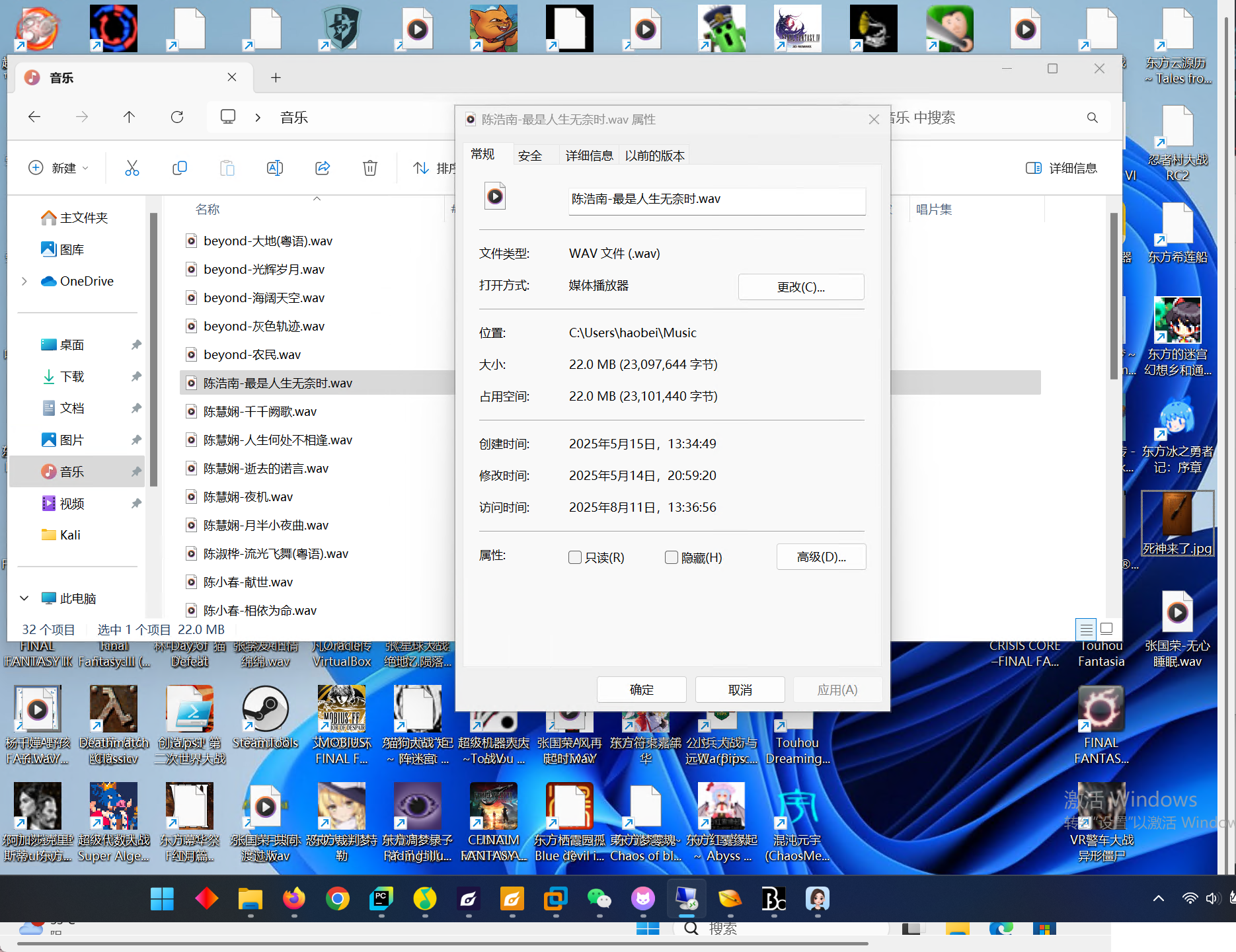The height and width of the screenshot is (952, 1236).
Task: Show hidden tray icons chevron
Action: click(x=1159, y=898)
